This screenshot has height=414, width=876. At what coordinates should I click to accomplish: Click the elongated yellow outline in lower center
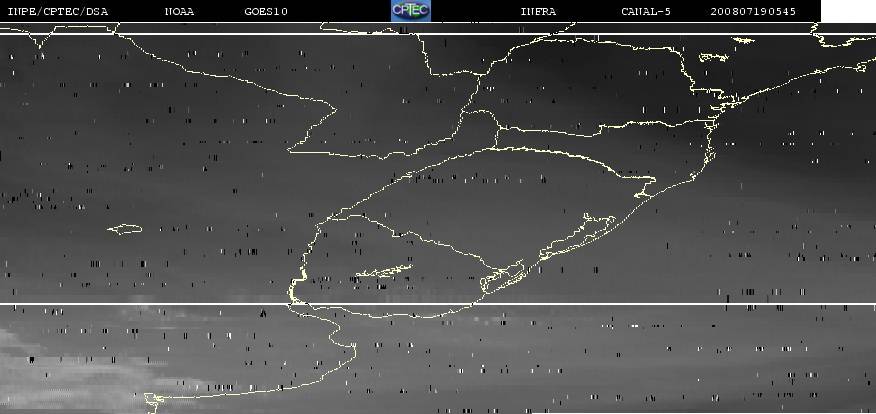[383, 270]
